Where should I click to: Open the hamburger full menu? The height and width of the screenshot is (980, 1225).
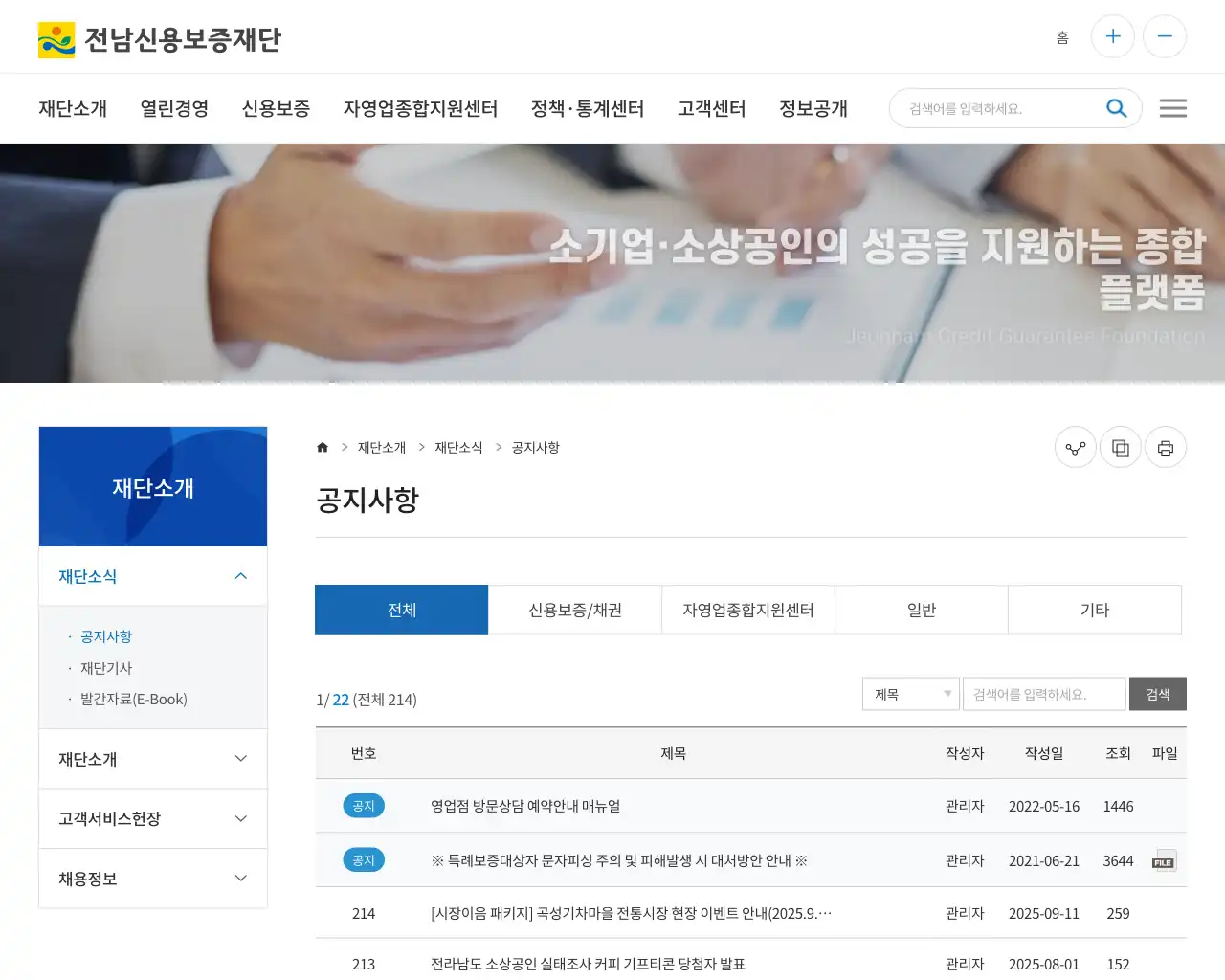[1172, 108]
